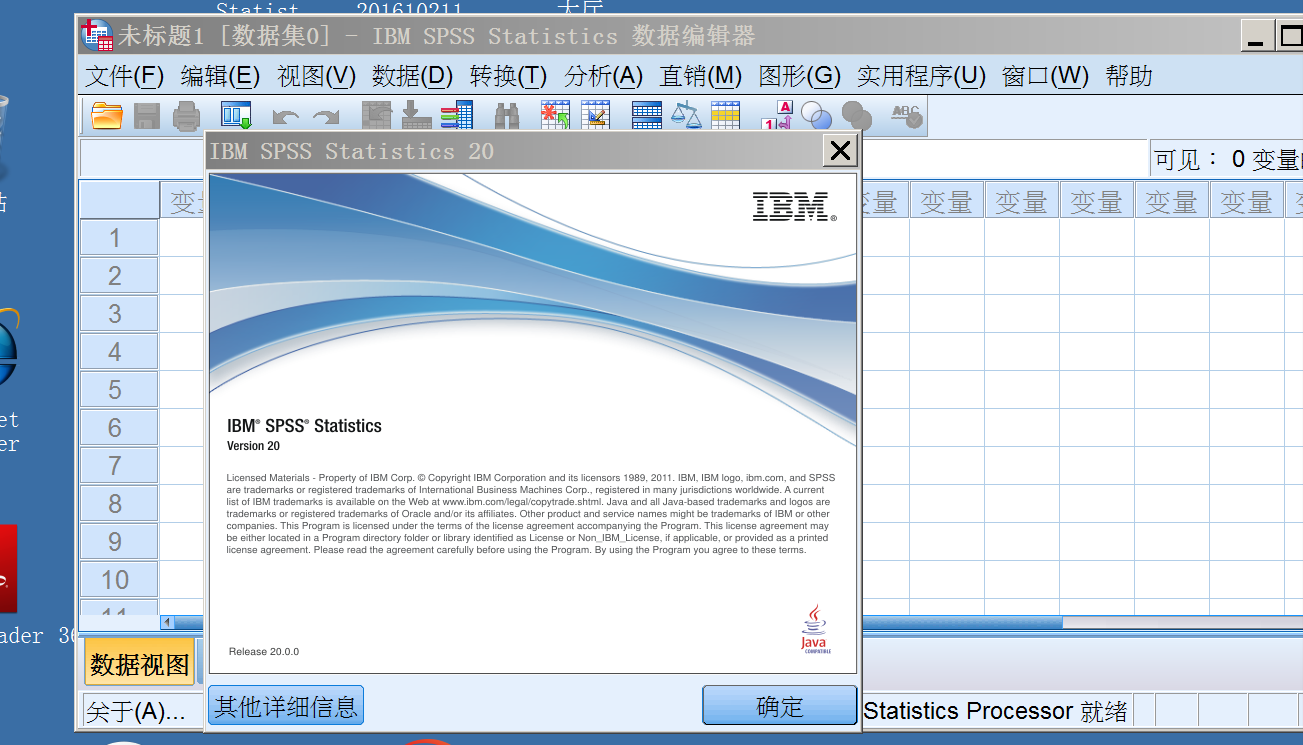This screenshot has width=1303, height=745.
Task: Click the Open data document folder icon
Action: pos(106,116)
